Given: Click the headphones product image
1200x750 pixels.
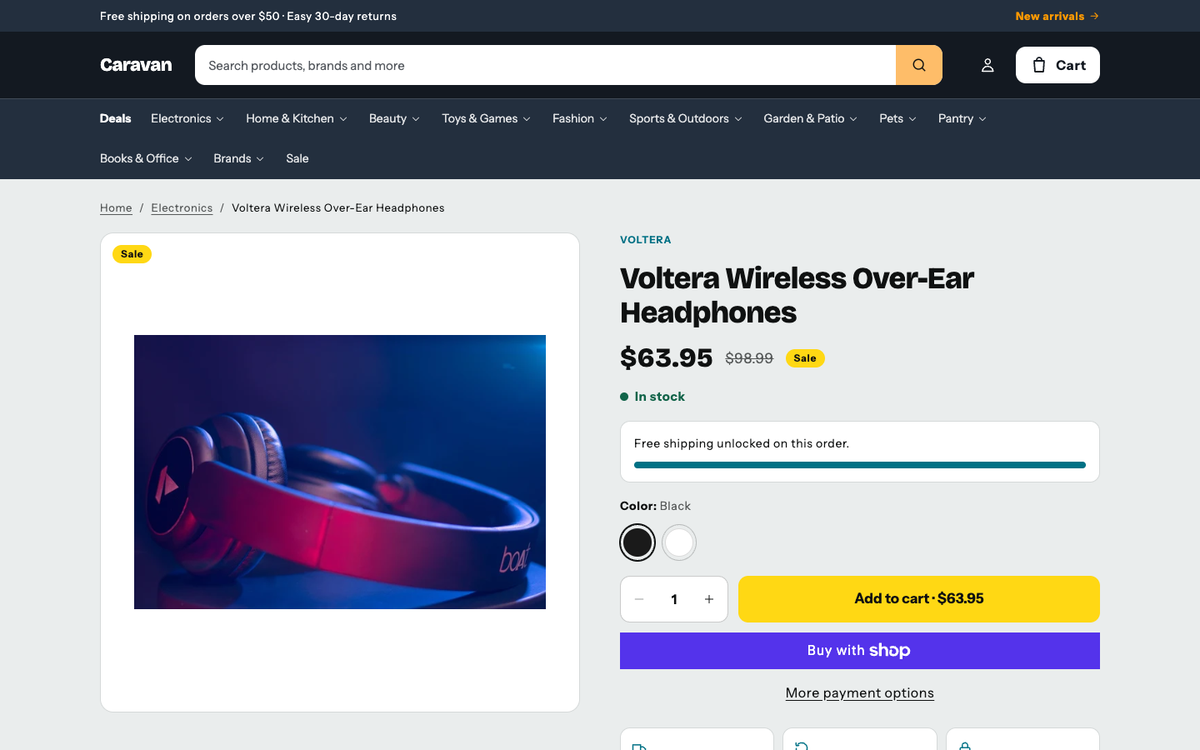Looking at the screenshot, I should (x=340, y=472).
